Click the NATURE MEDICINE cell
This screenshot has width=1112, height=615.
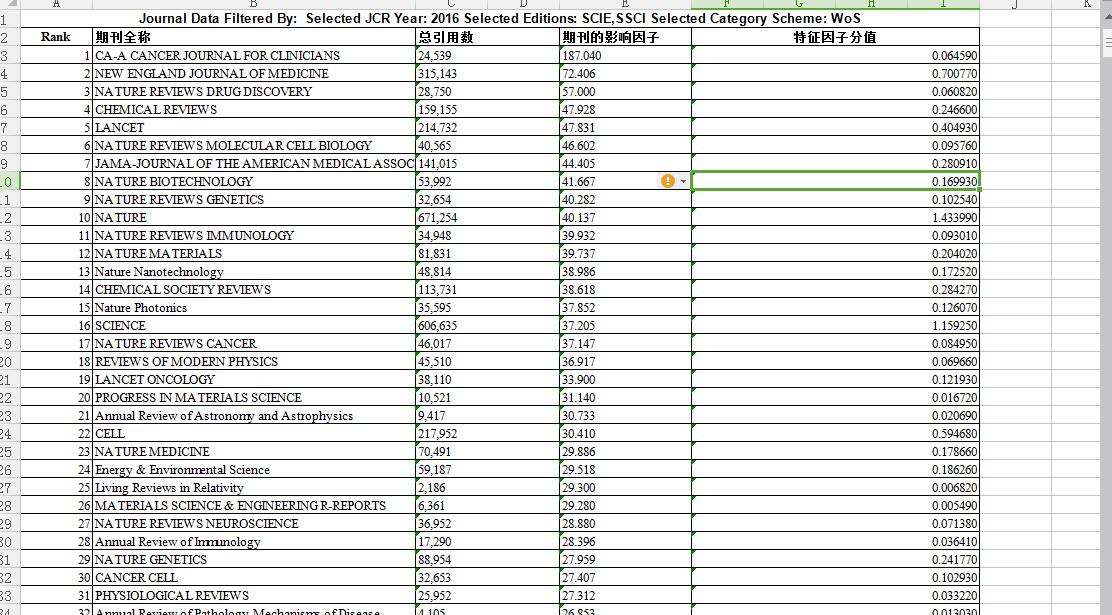254,452
